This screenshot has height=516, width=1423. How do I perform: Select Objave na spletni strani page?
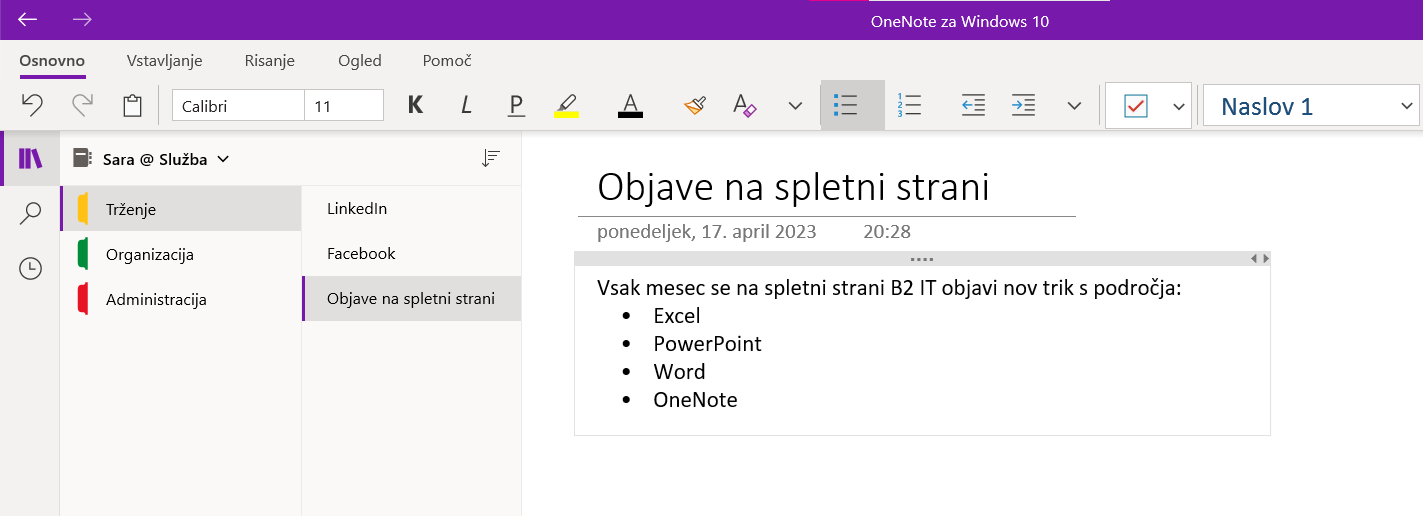click(x=412, y=298)
